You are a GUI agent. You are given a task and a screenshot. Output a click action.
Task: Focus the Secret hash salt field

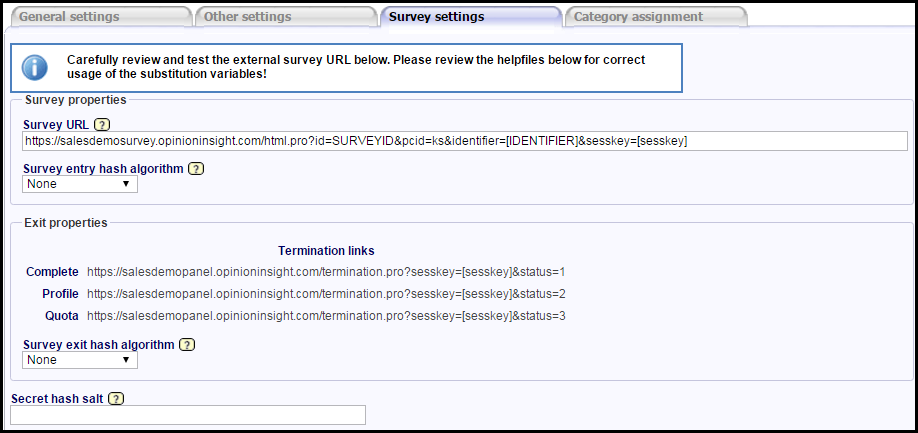point(188,415)
